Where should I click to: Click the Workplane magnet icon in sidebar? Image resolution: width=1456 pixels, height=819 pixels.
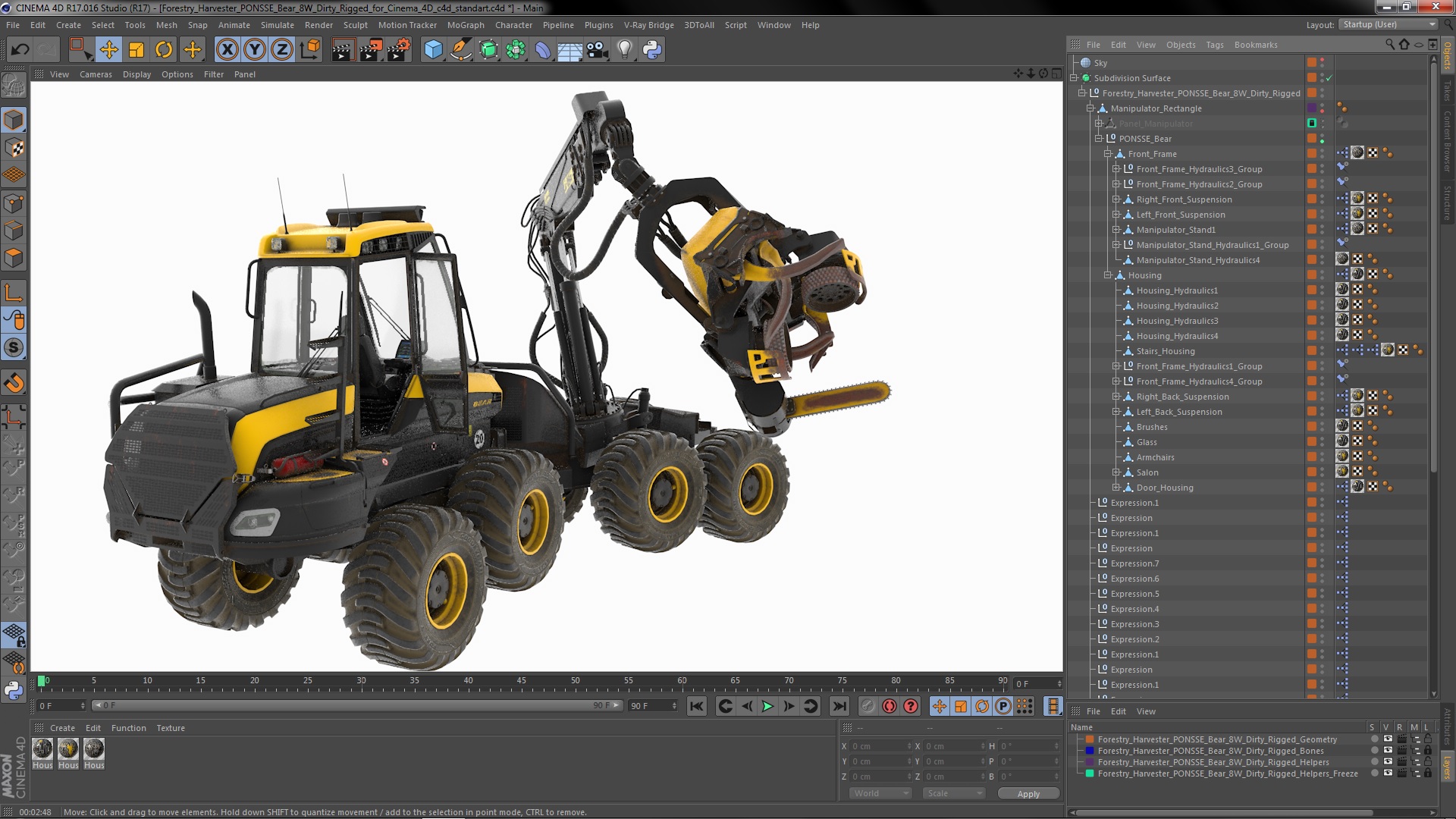pos(14,383)
